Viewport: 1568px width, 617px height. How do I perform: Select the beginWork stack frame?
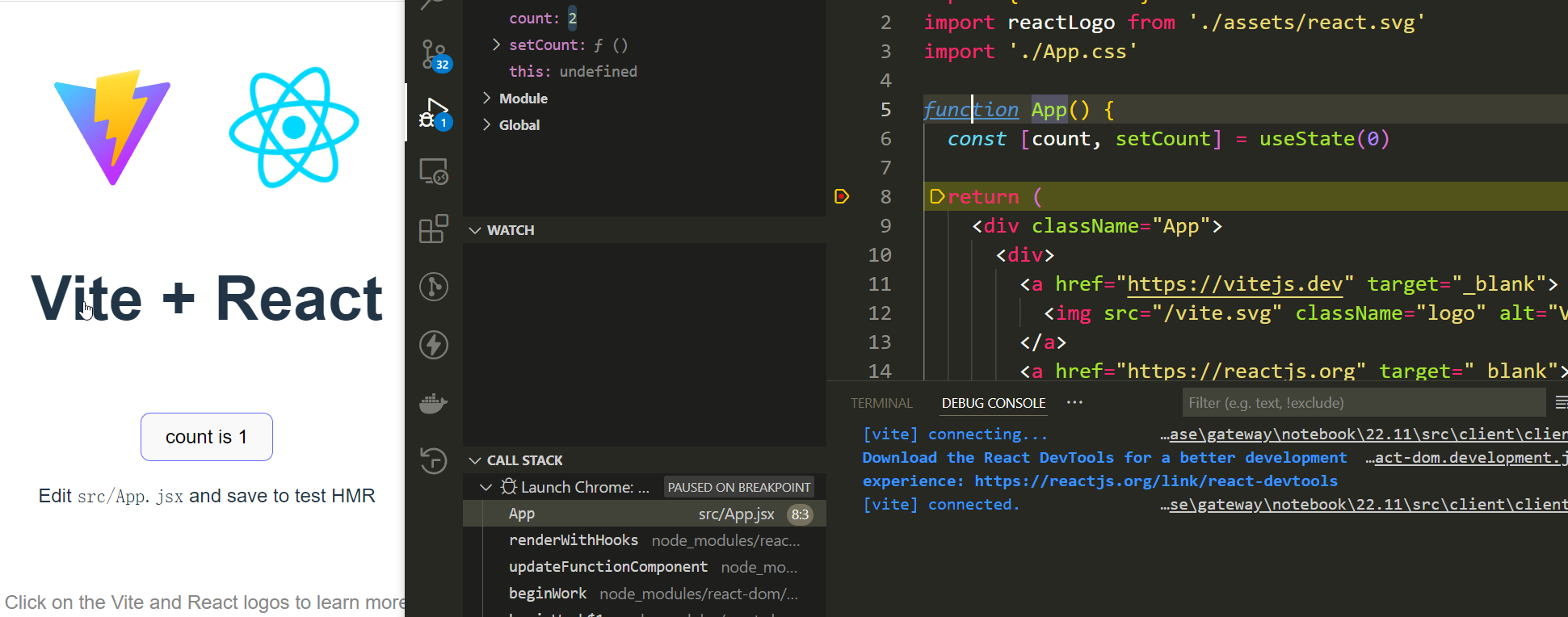pyautogui.click(x=644, y=594)
